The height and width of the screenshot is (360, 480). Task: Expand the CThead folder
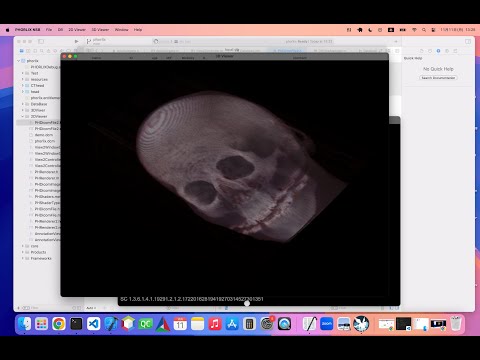tap(23, 85)
